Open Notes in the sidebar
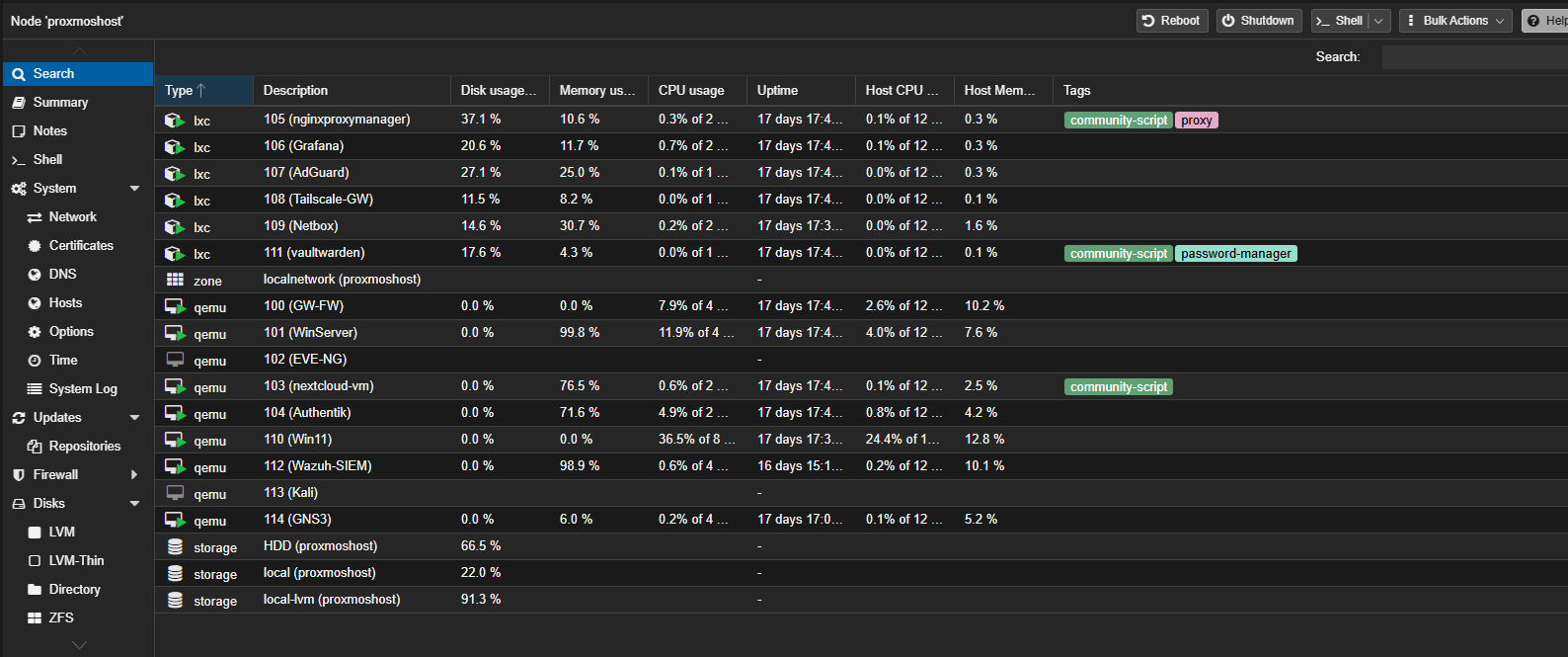This screenshot has width=1568, height=657. 78,130
